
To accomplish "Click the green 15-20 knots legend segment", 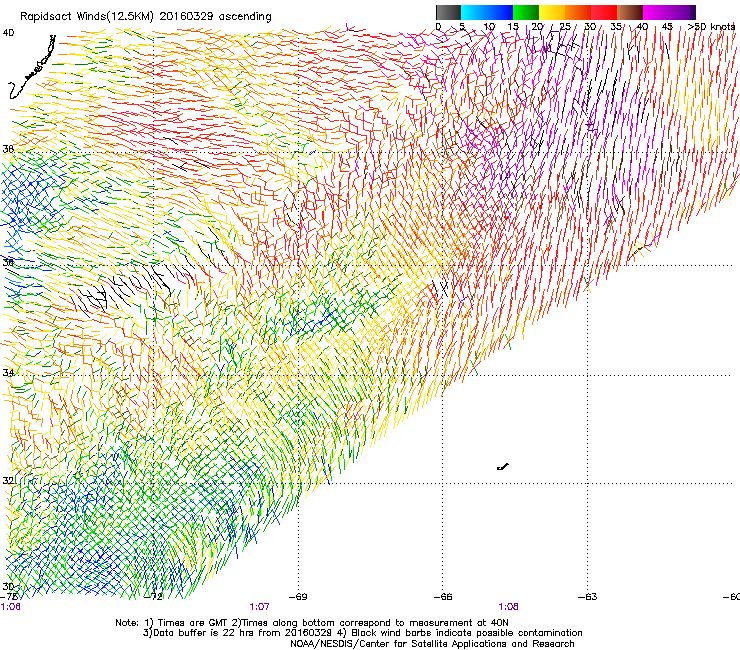I will tap(526, 12).
